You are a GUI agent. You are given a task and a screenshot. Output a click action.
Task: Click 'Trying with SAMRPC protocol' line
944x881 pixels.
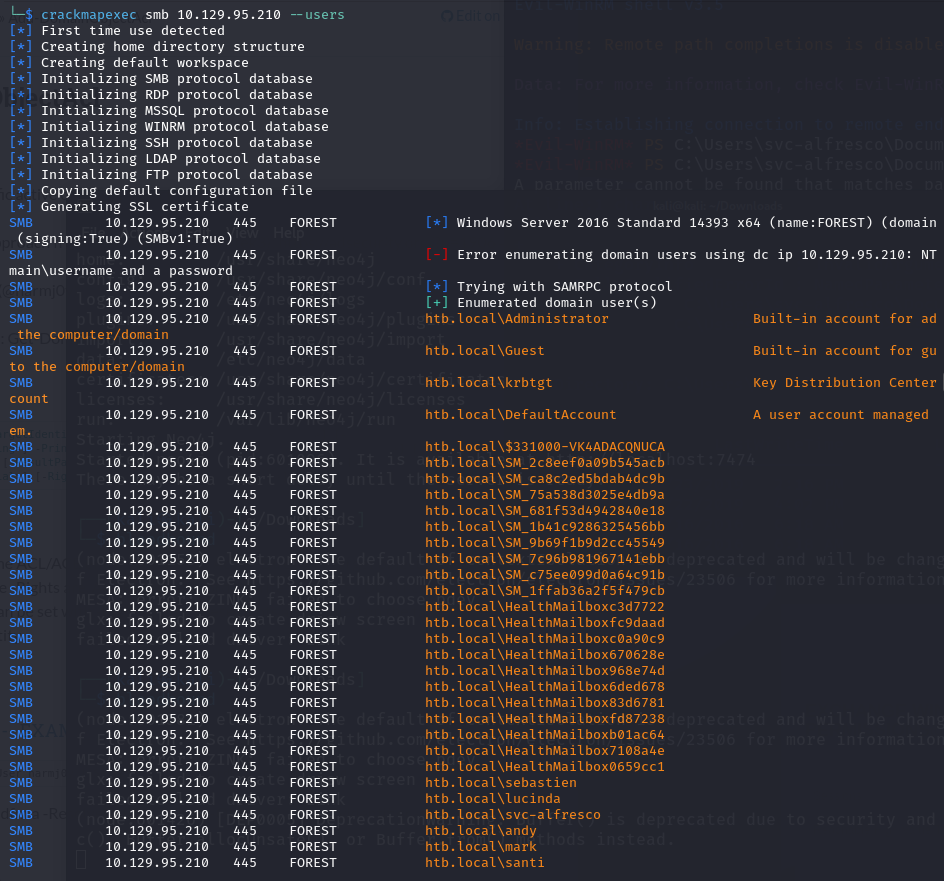[564, 287]
